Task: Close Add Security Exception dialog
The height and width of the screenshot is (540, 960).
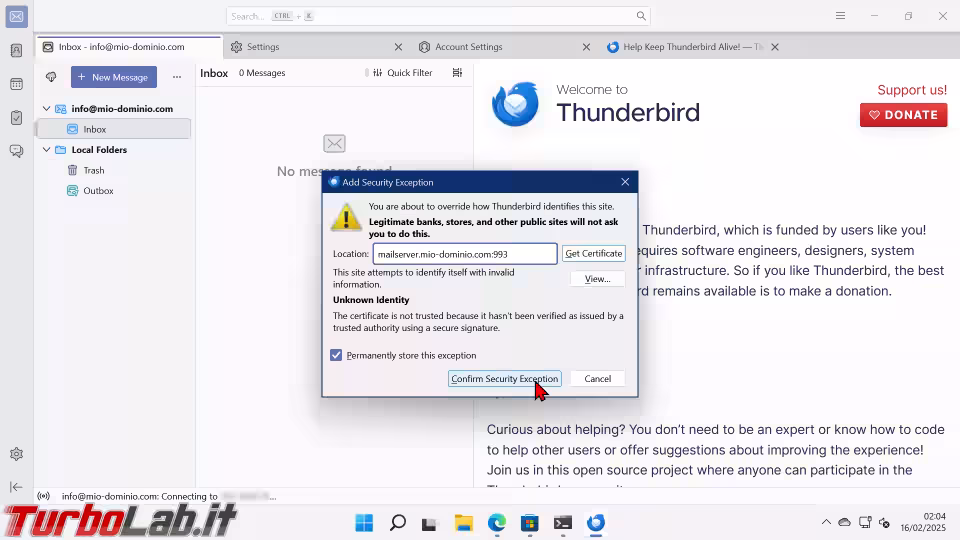Action: (625, 182)
